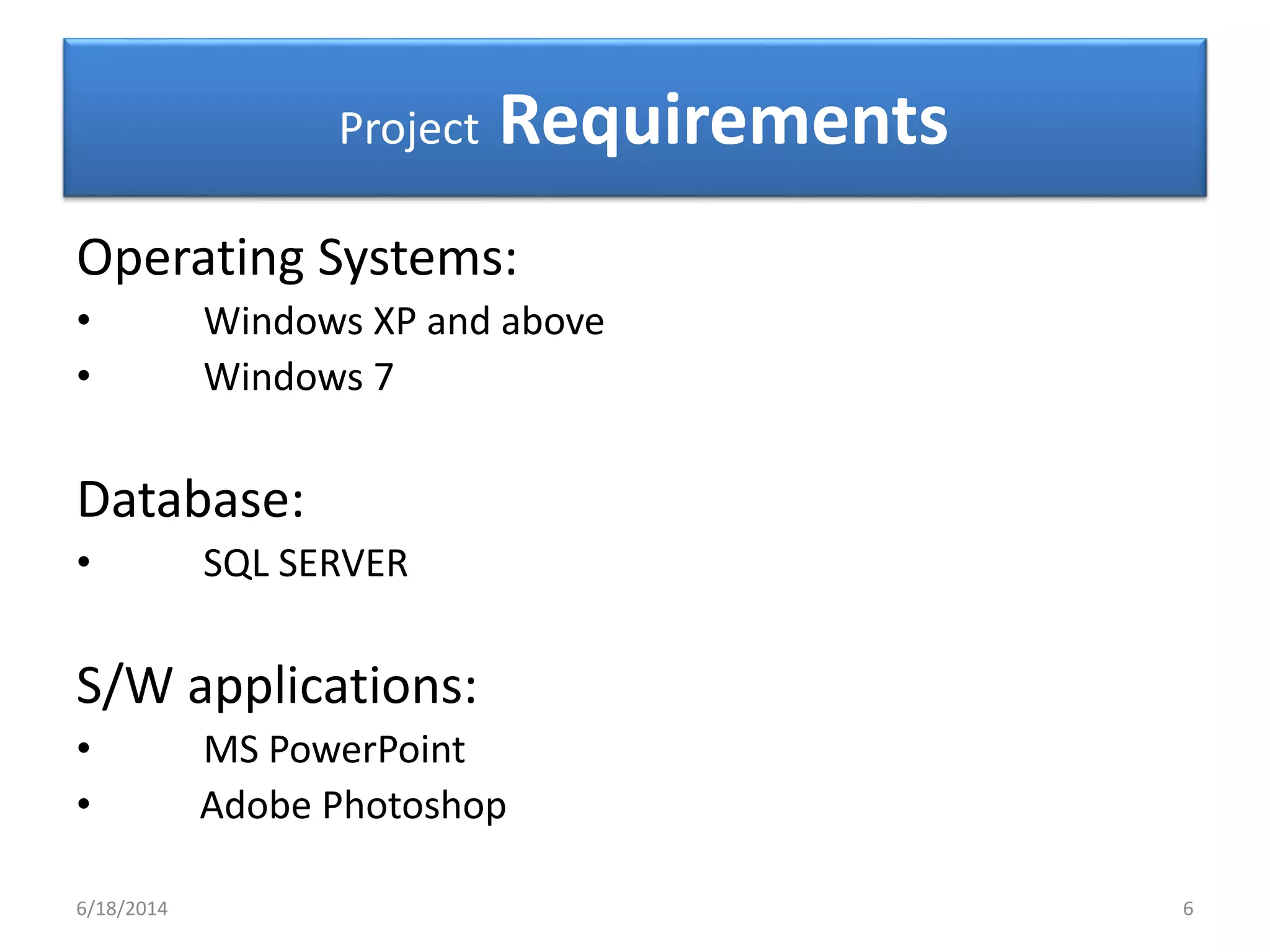Screen dimensions: 1270x952
Task: Click 'Windows XP and above' bullet text
Action: tap(404, 322)
